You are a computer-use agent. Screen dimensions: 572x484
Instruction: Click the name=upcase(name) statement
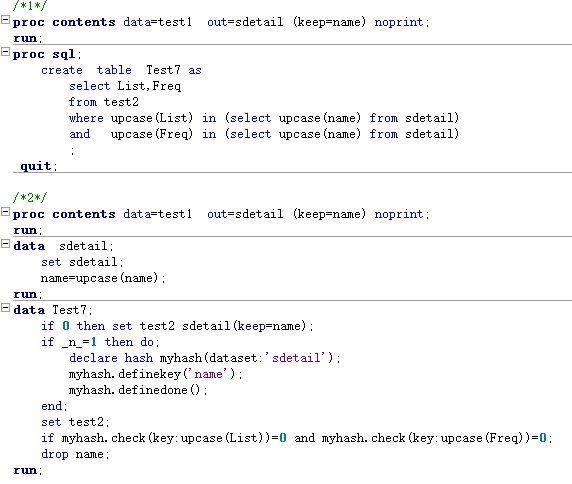point(103,278)
